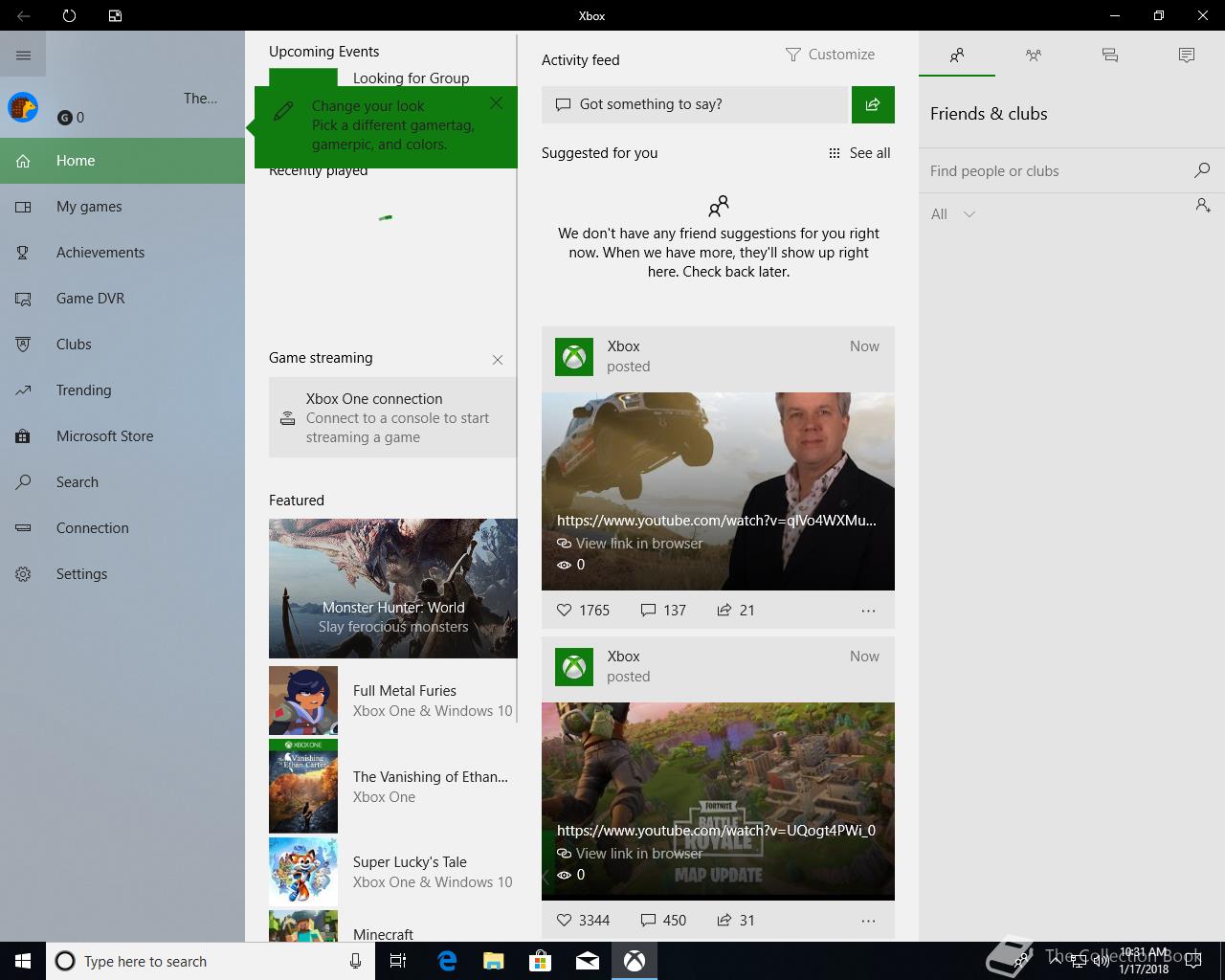
Task: Switch to the Activity alerts tab icon
Action: (1187, 56)
